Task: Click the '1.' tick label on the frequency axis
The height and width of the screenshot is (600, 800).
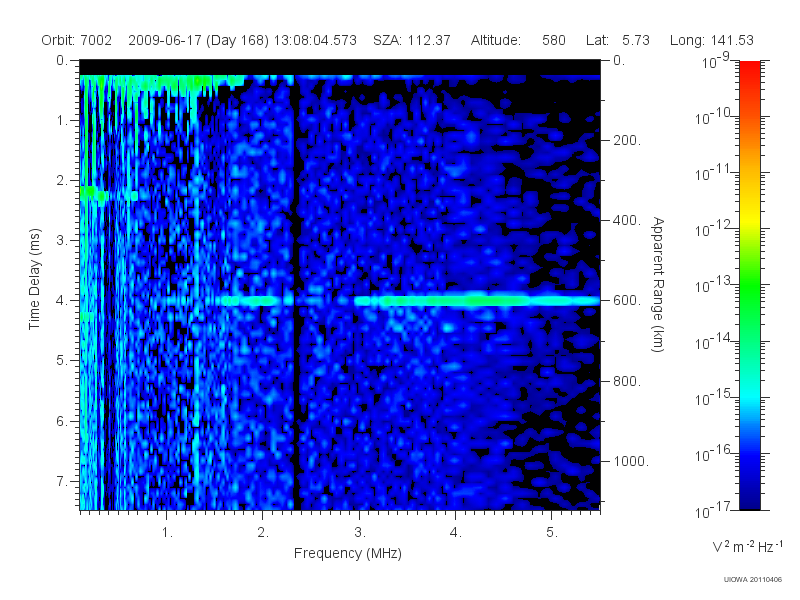Action: pos(167,532)
